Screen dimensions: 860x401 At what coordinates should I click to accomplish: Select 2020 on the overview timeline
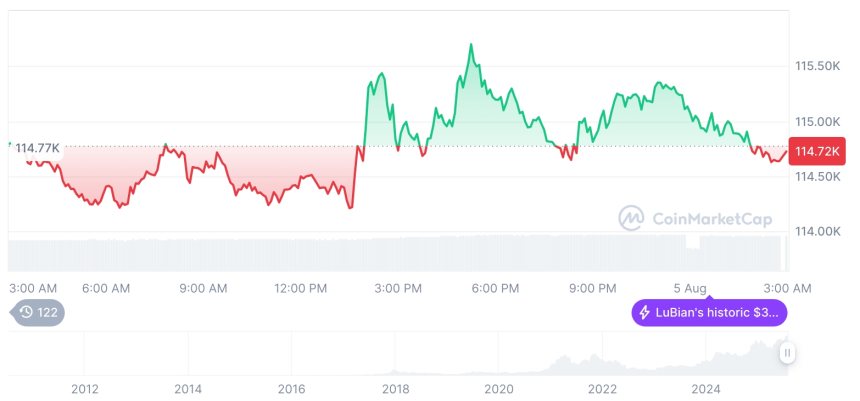coord(498,388)
